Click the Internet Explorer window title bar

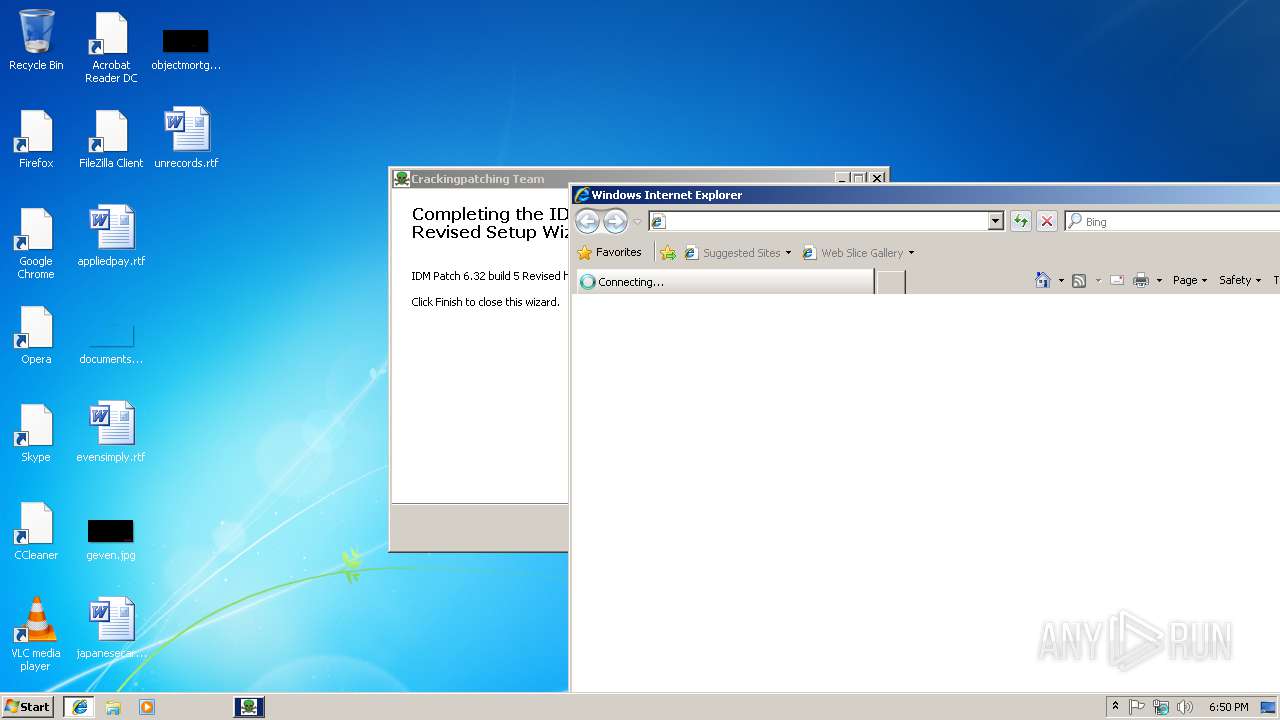pos(925,195)
